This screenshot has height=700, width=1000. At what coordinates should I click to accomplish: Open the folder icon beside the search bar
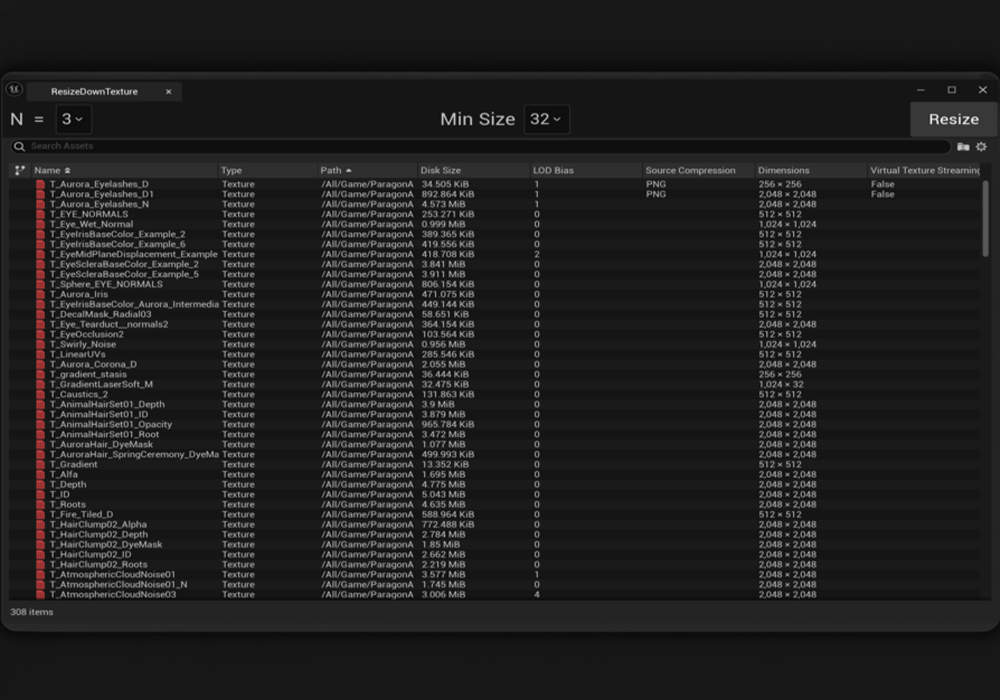[x=962, y=147]
